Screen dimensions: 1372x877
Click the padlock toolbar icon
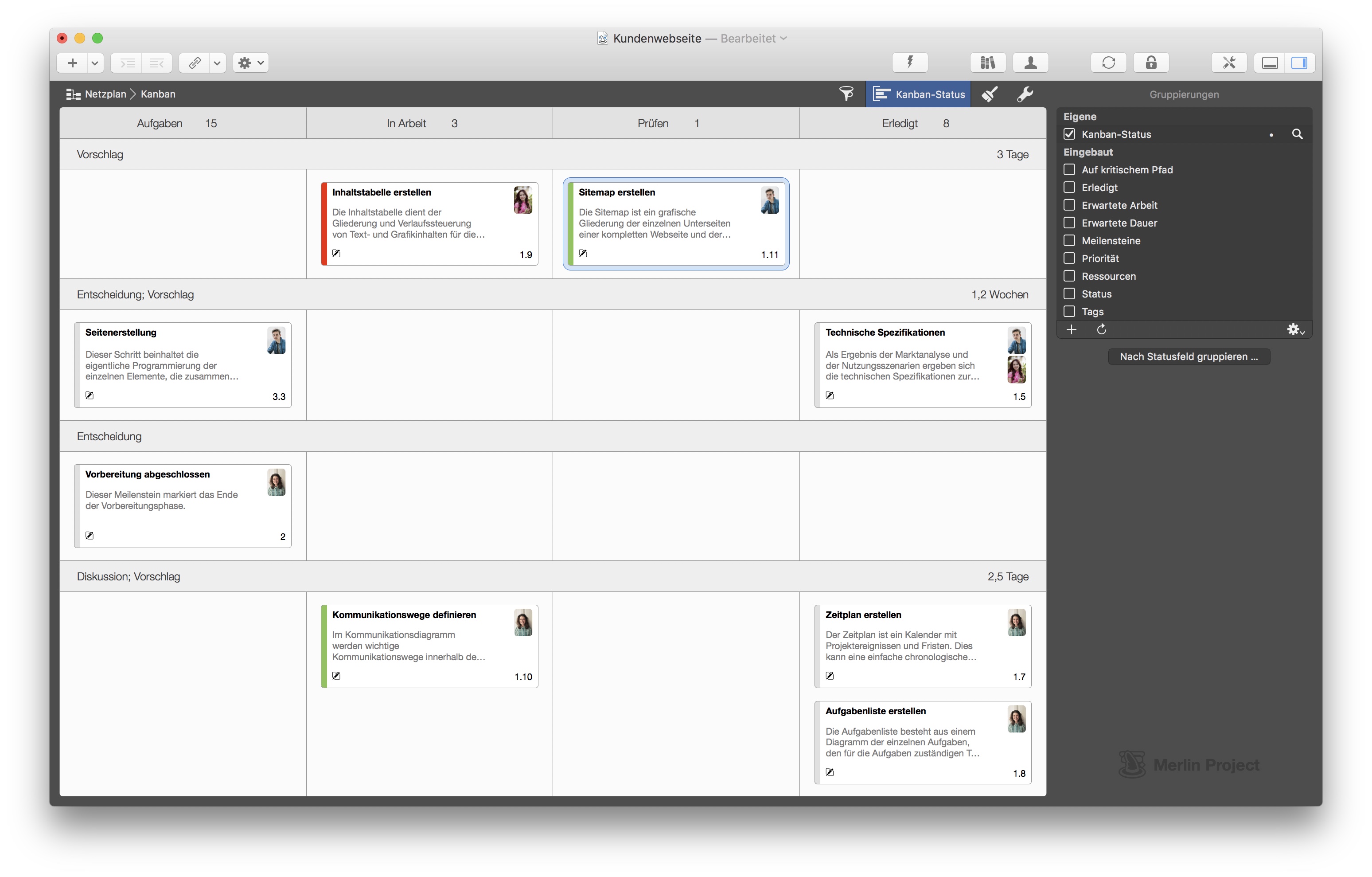tap(1151, 63)
